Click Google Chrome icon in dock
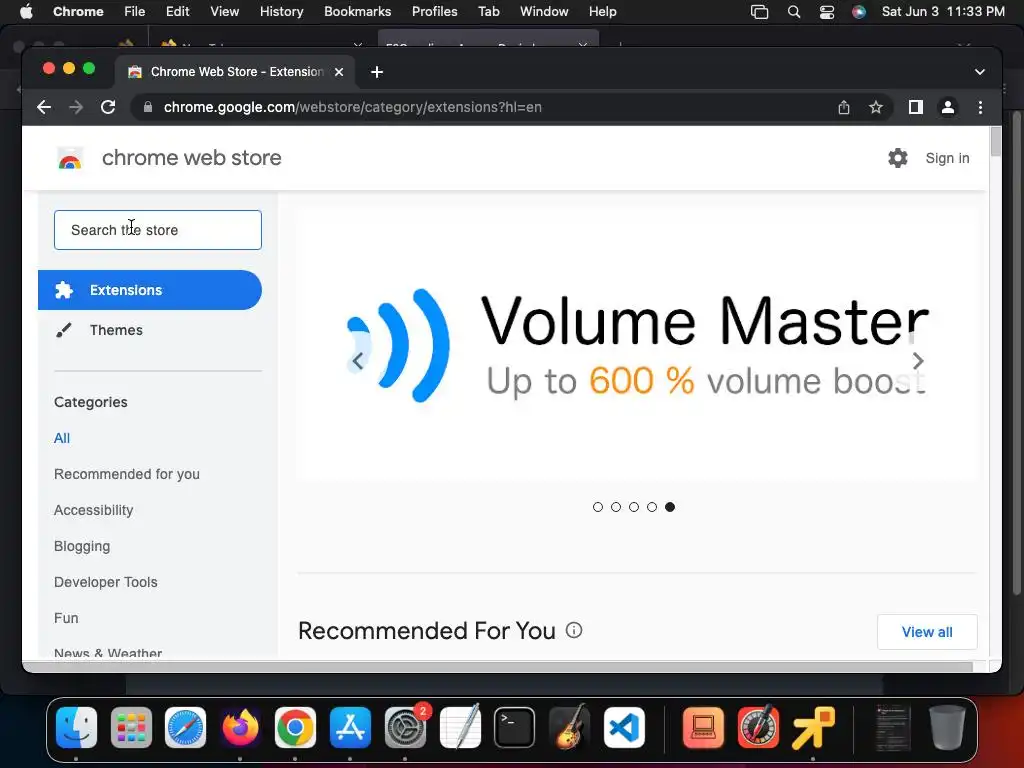 pyautogui.click(x=295, y=728)
